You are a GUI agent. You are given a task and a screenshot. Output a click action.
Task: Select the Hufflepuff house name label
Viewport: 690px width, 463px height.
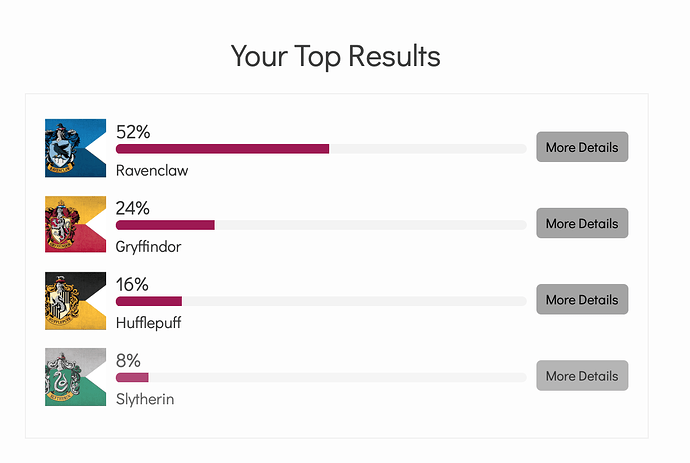pos(148,323)
